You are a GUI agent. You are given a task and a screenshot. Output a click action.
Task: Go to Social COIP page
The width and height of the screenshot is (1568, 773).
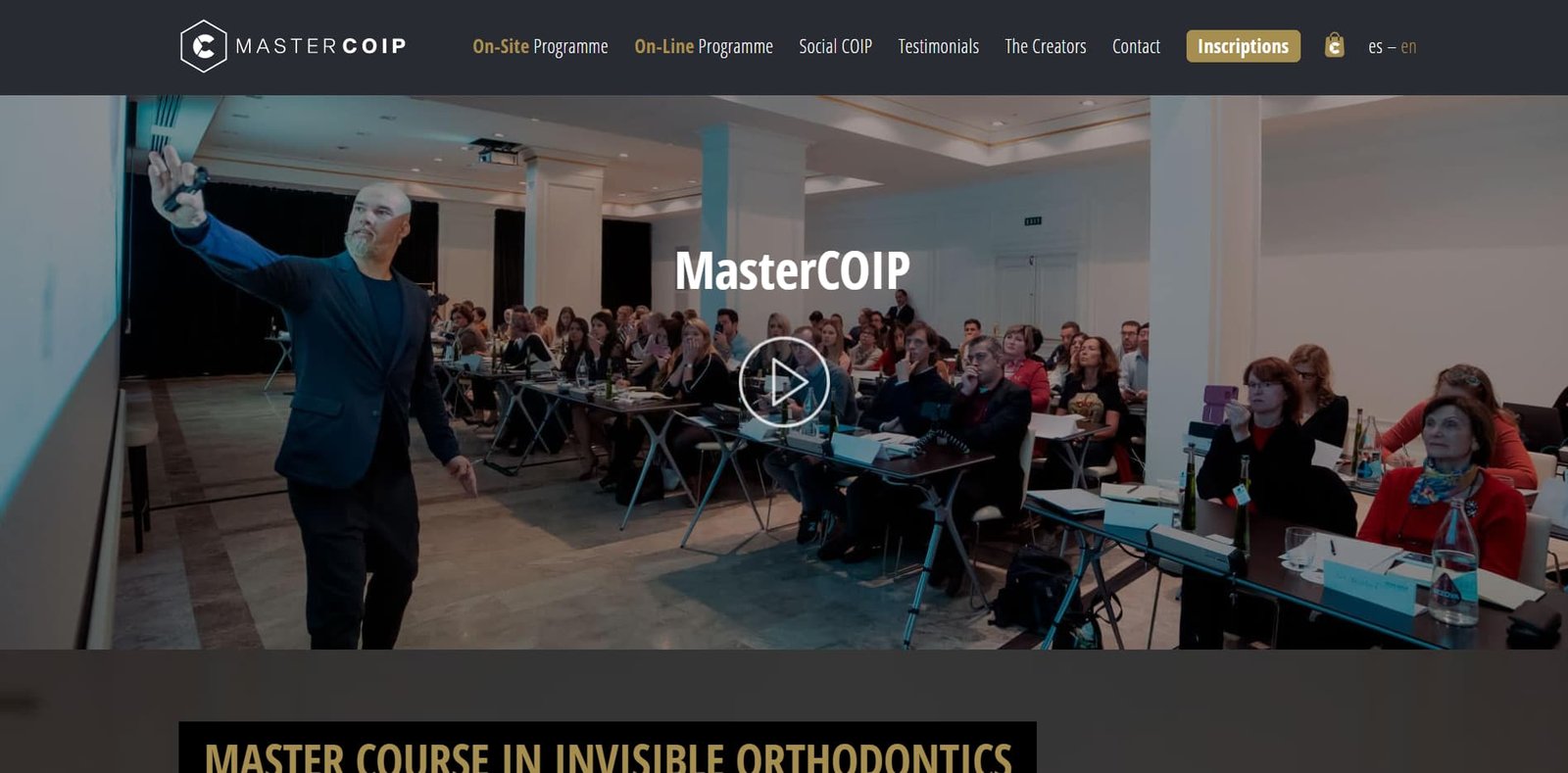tap(835, 46)
